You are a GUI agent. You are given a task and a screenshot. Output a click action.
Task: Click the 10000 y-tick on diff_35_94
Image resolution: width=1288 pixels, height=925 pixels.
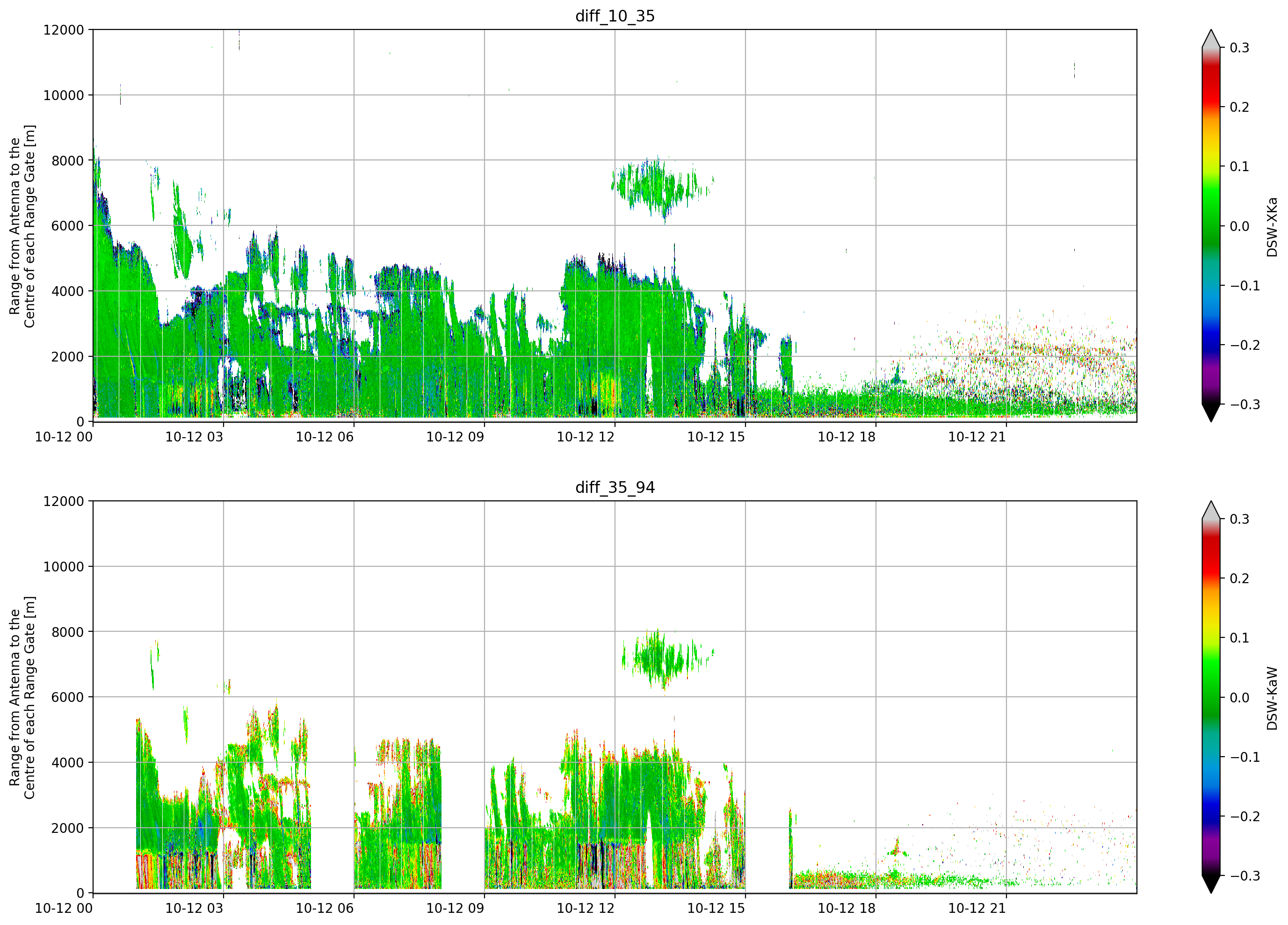click(64, 567)
